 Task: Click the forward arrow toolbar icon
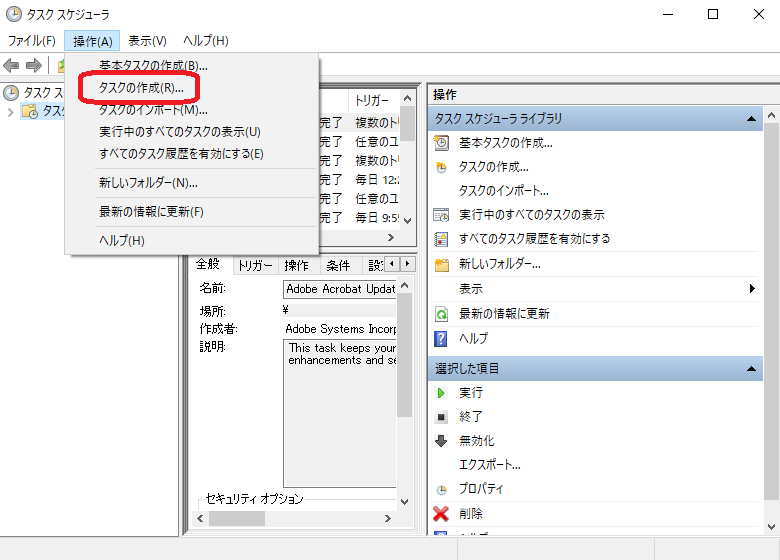coord(34,66)
